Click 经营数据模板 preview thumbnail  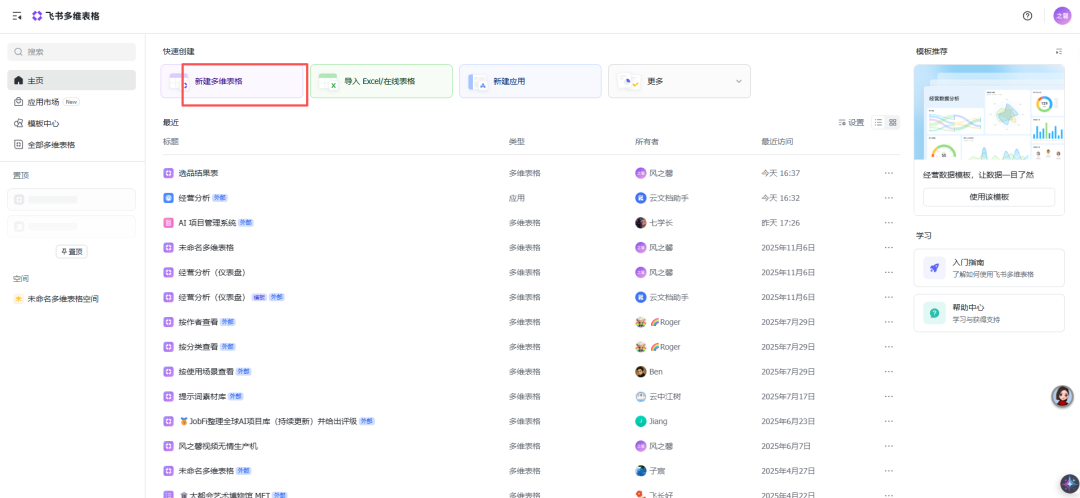coord(988,112)
